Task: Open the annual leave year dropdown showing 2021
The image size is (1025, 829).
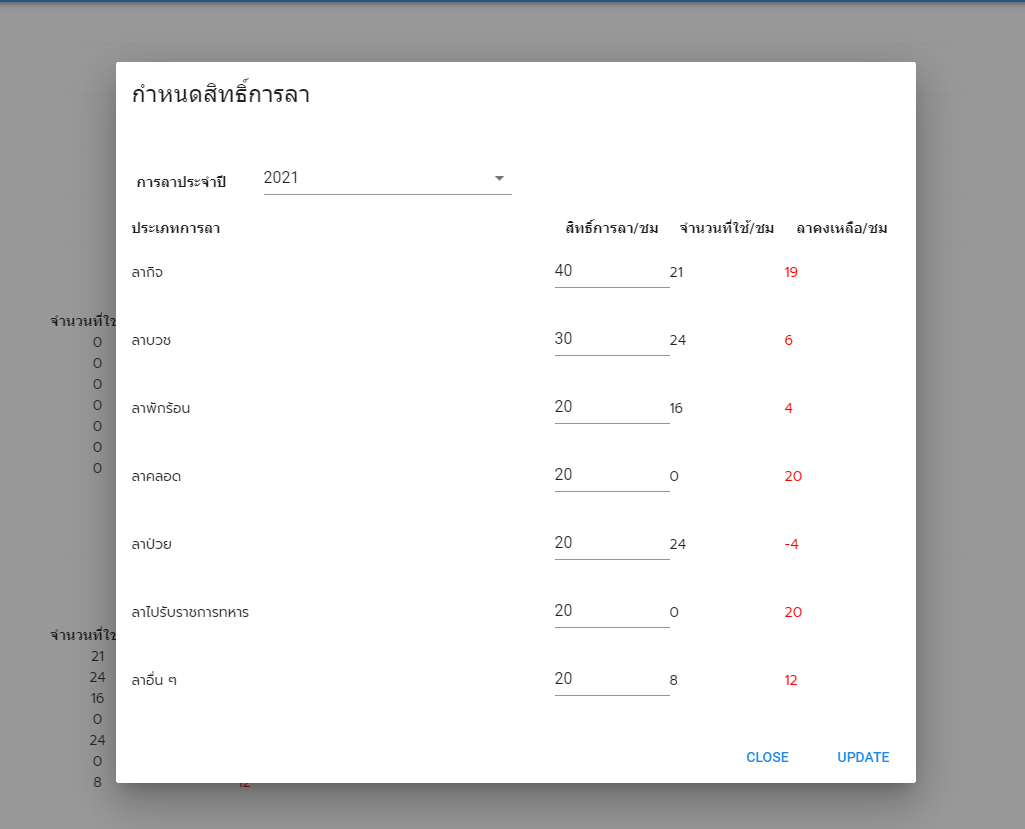Action: (387, 178)
